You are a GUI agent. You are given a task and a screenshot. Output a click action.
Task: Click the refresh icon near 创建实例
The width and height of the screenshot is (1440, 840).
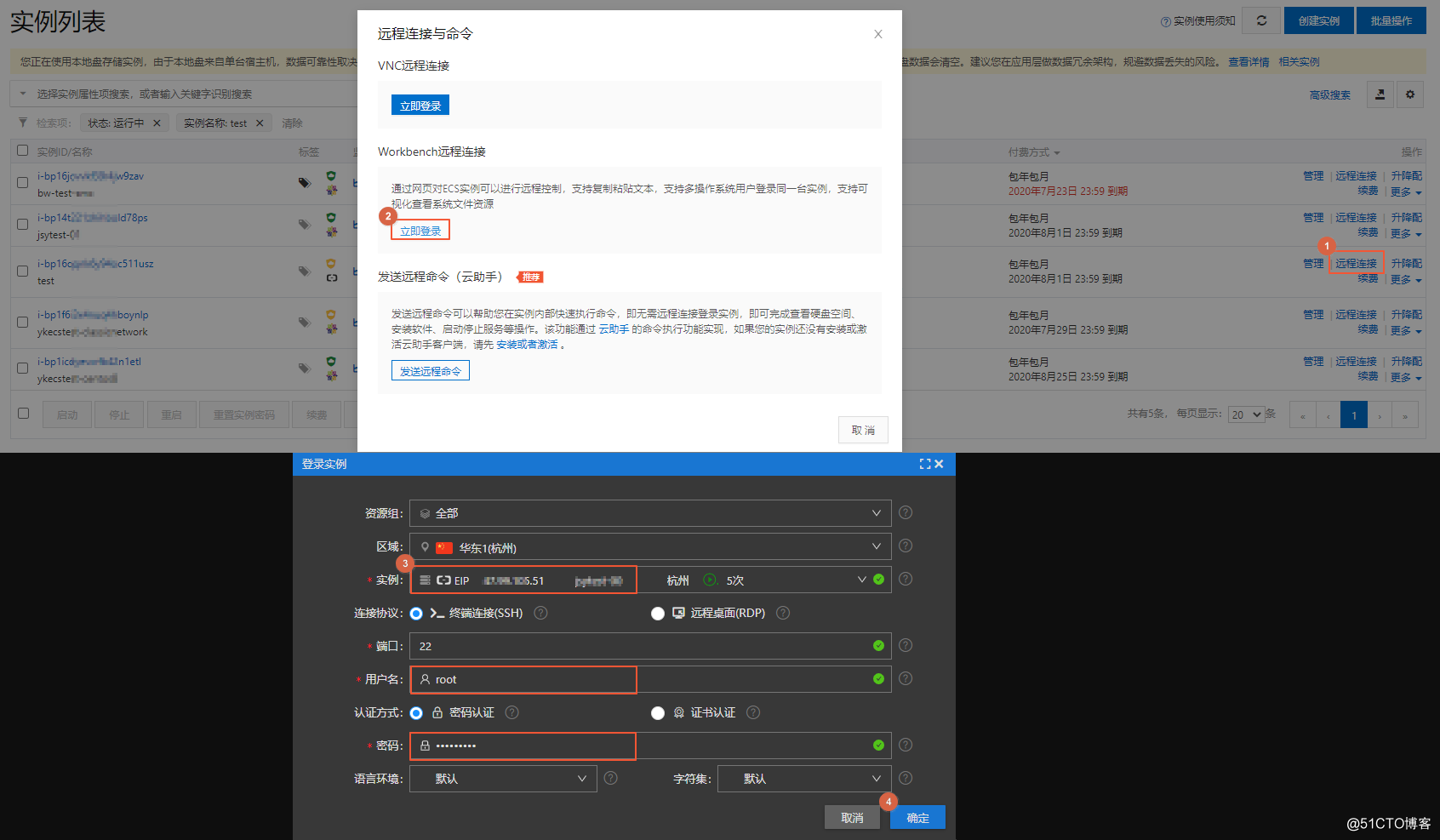pyautogui.click(x=1261, y=20)
